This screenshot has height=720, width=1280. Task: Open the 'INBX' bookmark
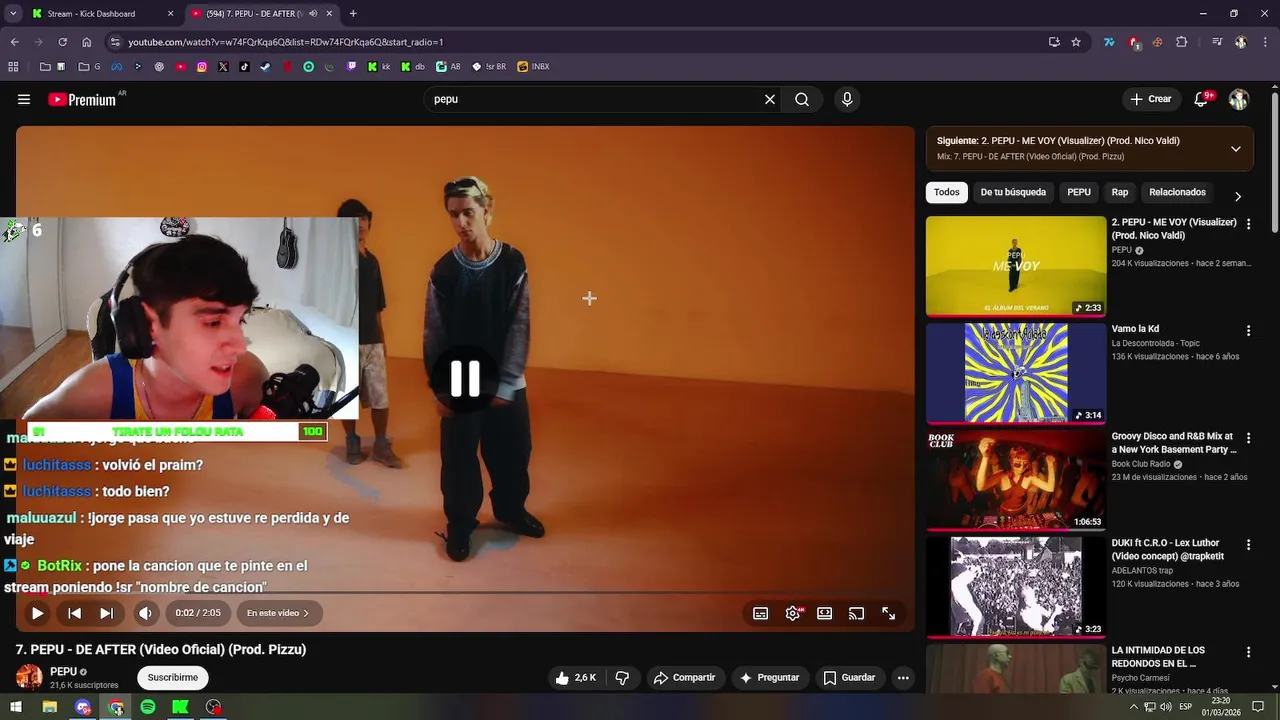(534, 67)
